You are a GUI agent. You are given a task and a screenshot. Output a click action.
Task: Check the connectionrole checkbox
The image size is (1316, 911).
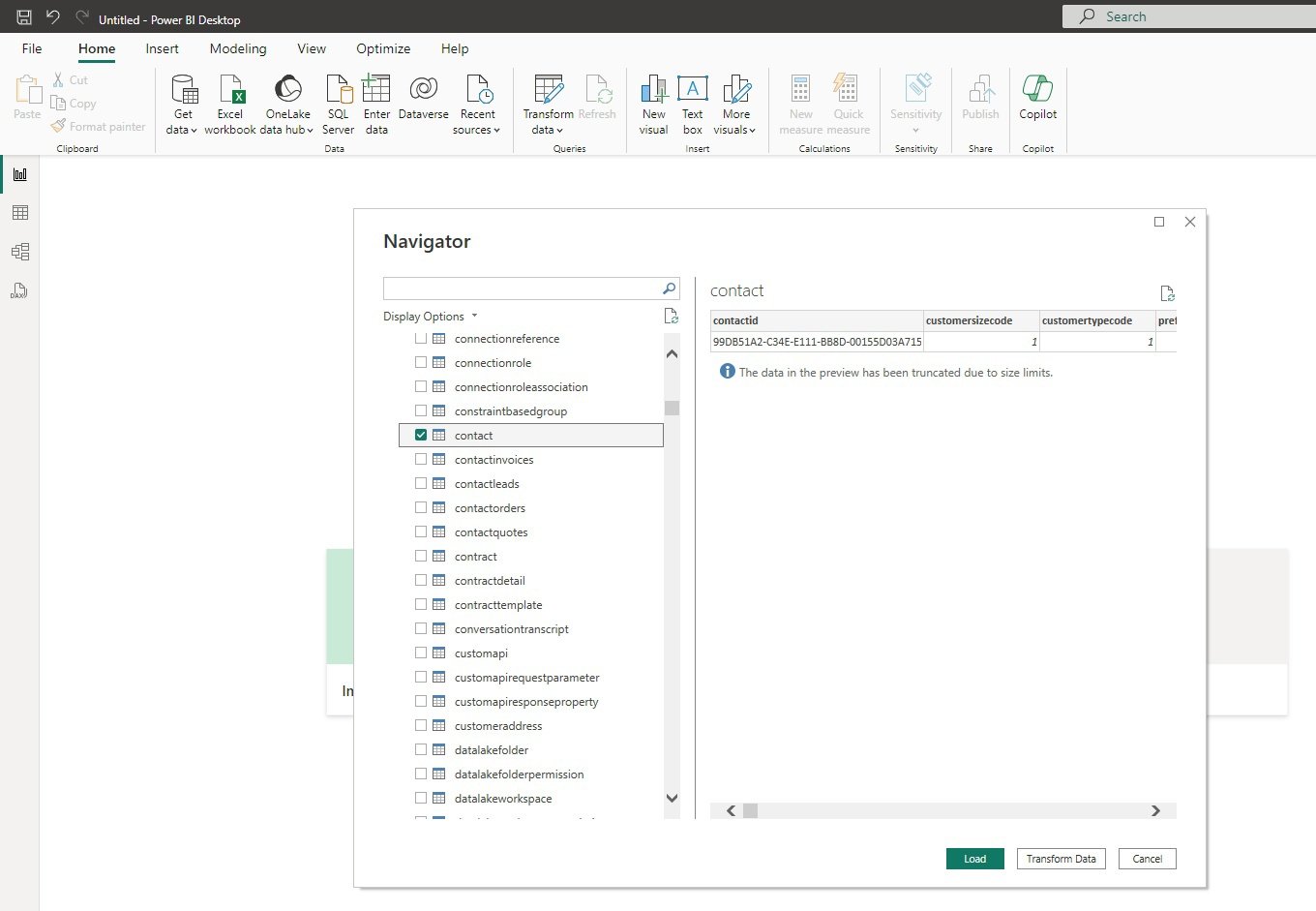(421, 362)
